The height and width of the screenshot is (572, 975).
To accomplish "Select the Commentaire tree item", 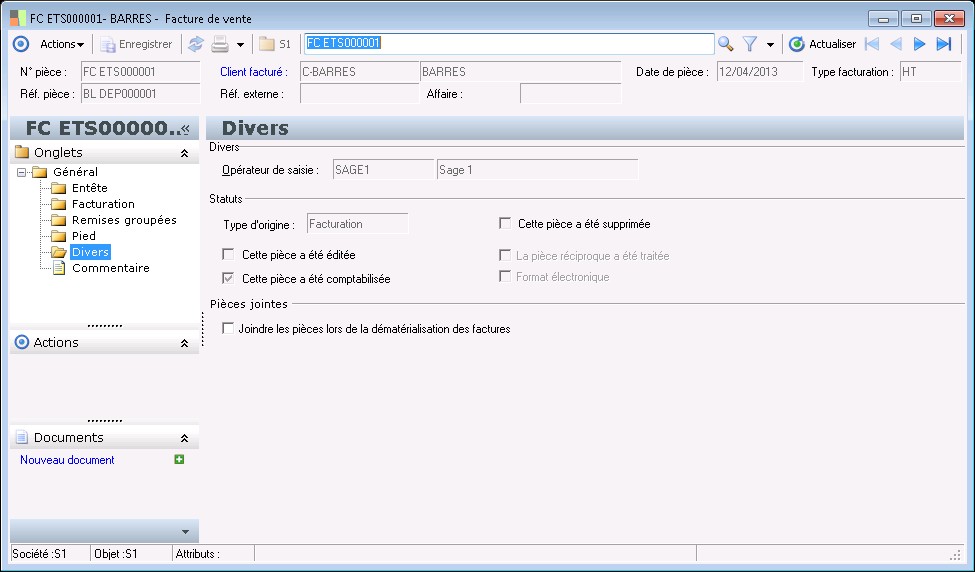I will [x=110, y=268].
